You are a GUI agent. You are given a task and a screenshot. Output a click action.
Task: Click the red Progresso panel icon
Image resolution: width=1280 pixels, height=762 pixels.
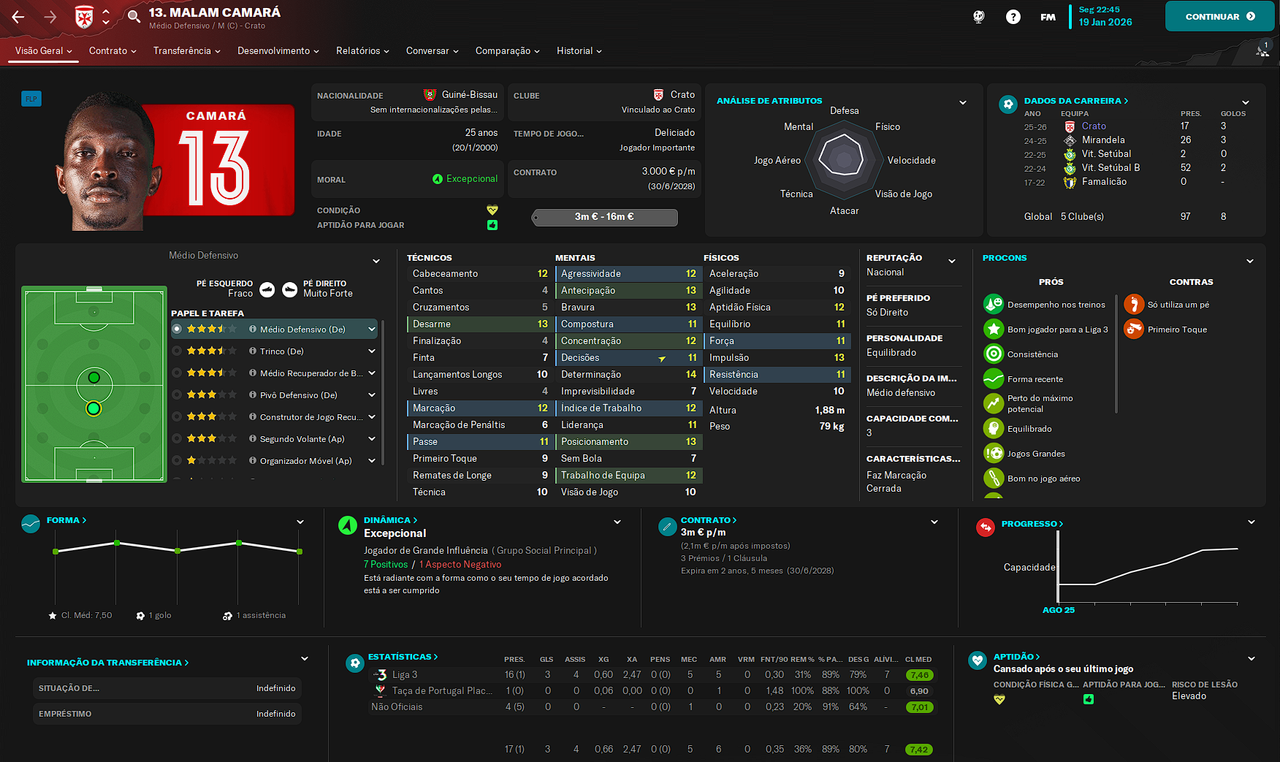985,526
